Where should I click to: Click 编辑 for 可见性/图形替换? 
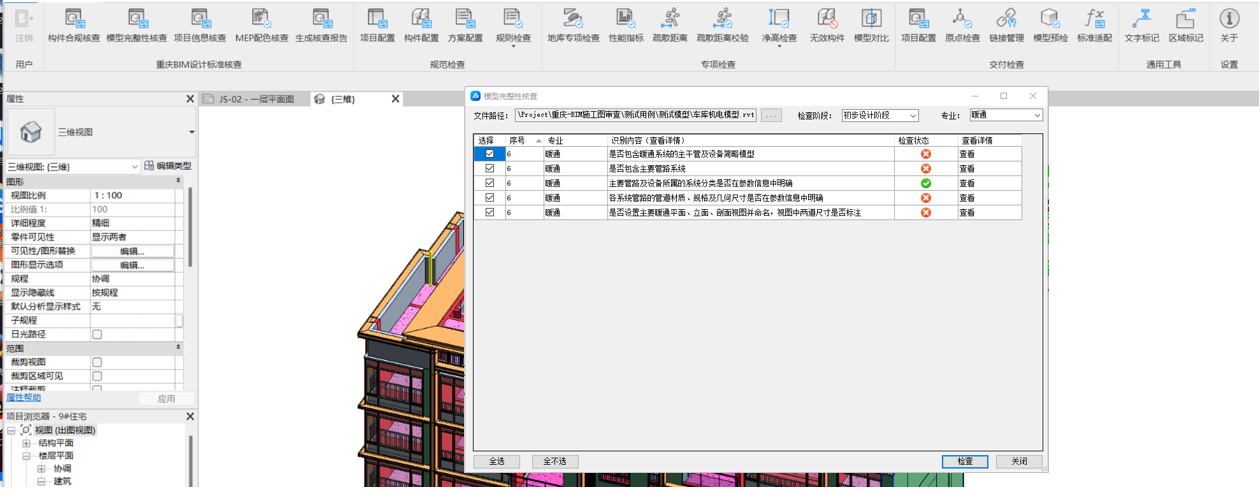[132, 251]
